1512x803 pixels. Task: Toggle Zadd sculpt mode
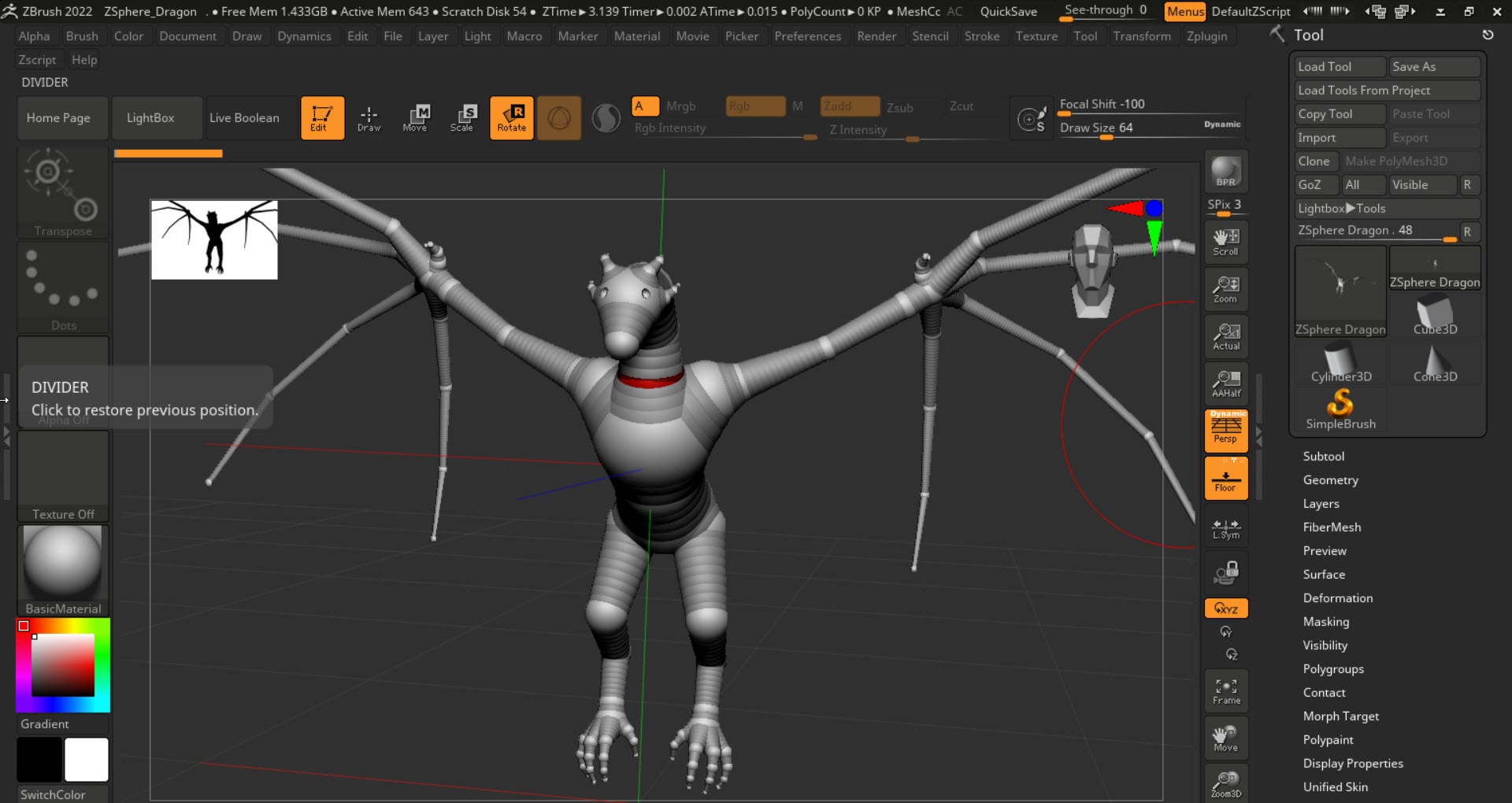pyautogui.click(x=849, y=106)
